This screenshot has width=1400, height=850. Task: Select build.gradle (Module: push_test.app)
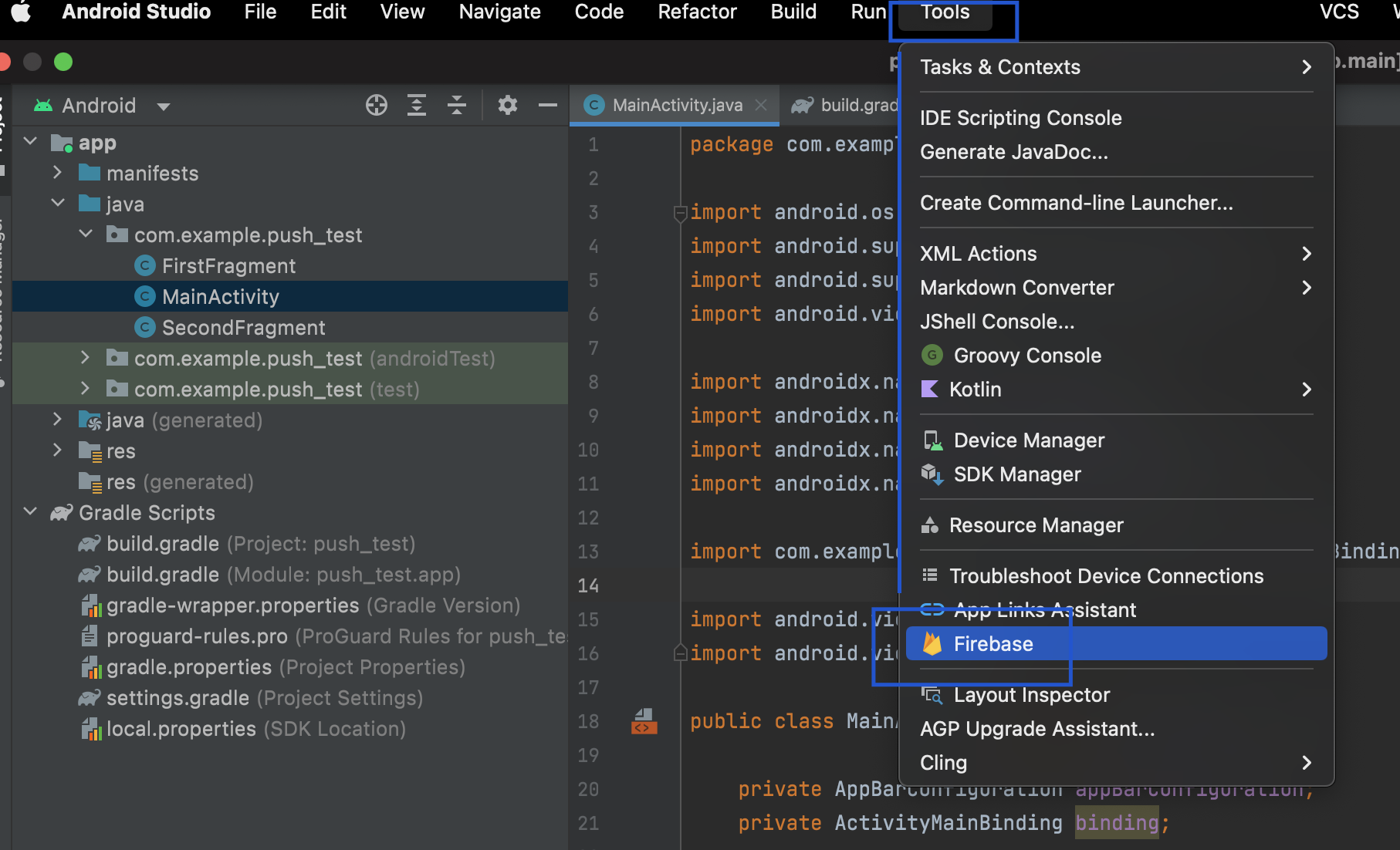coord(290,575)
